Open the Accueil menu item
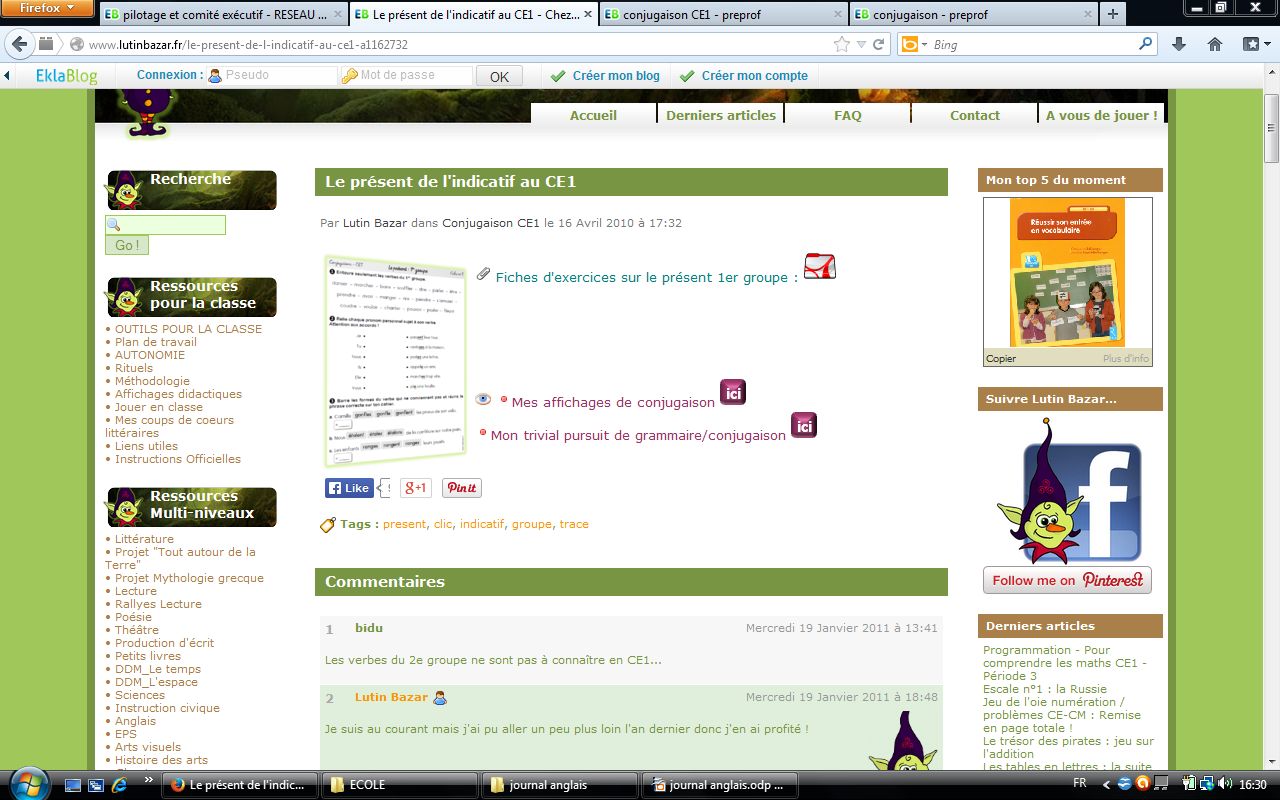The width and height of the screenshot is (1280, 800). coord(594,115)
